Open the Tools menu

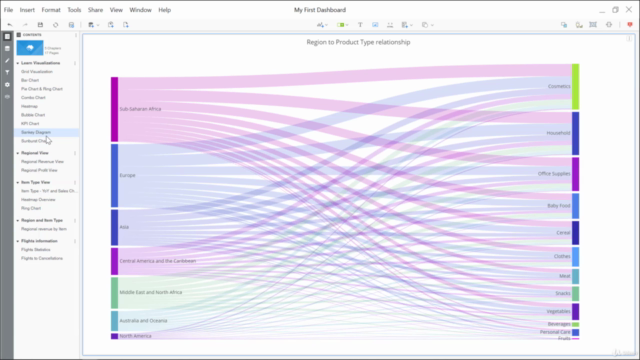coord(74,10)
